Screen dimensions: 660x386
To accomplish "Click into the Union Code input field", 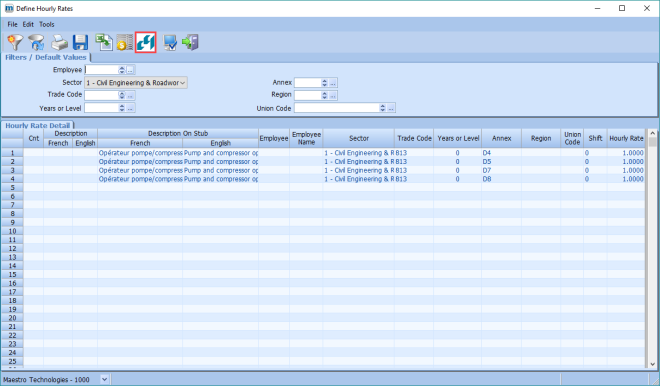I will 337,108.
